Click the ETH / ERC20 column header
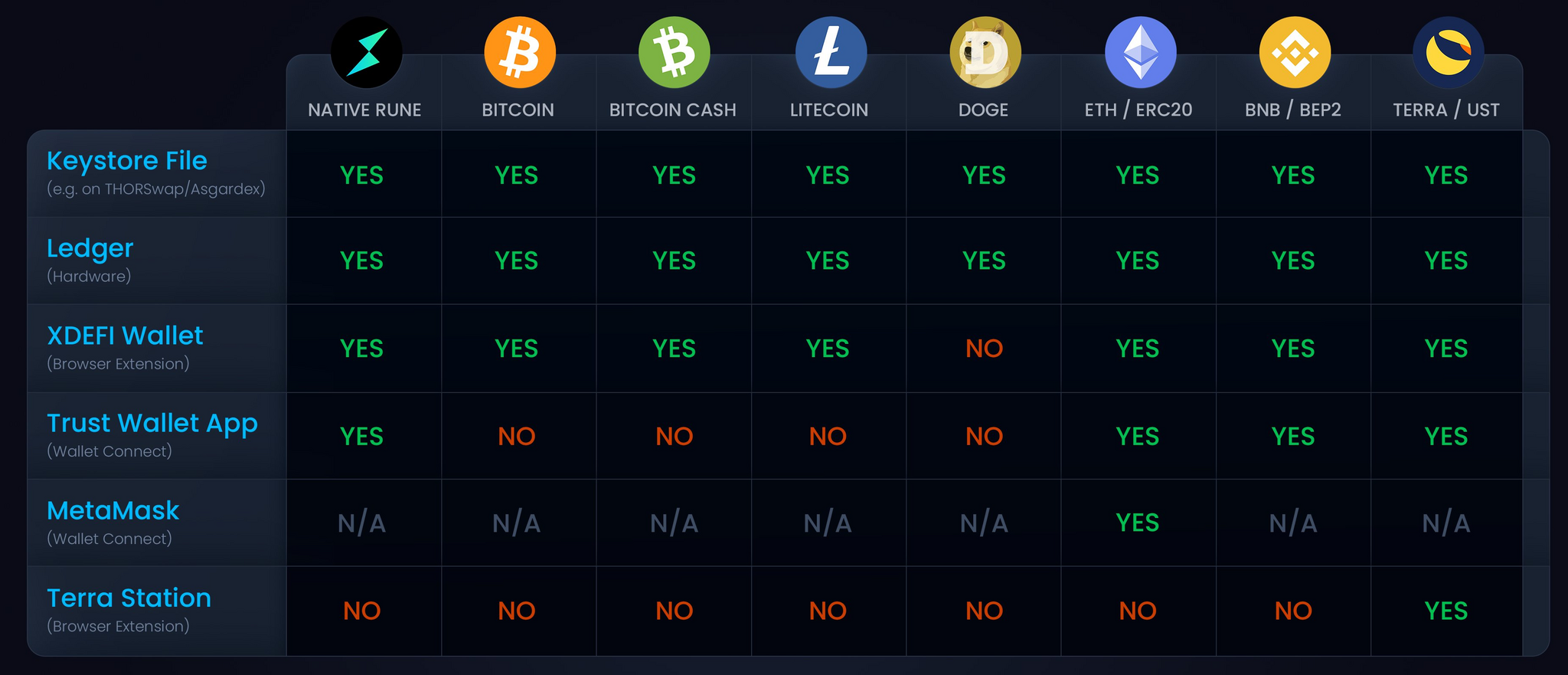 point(1138,110)
